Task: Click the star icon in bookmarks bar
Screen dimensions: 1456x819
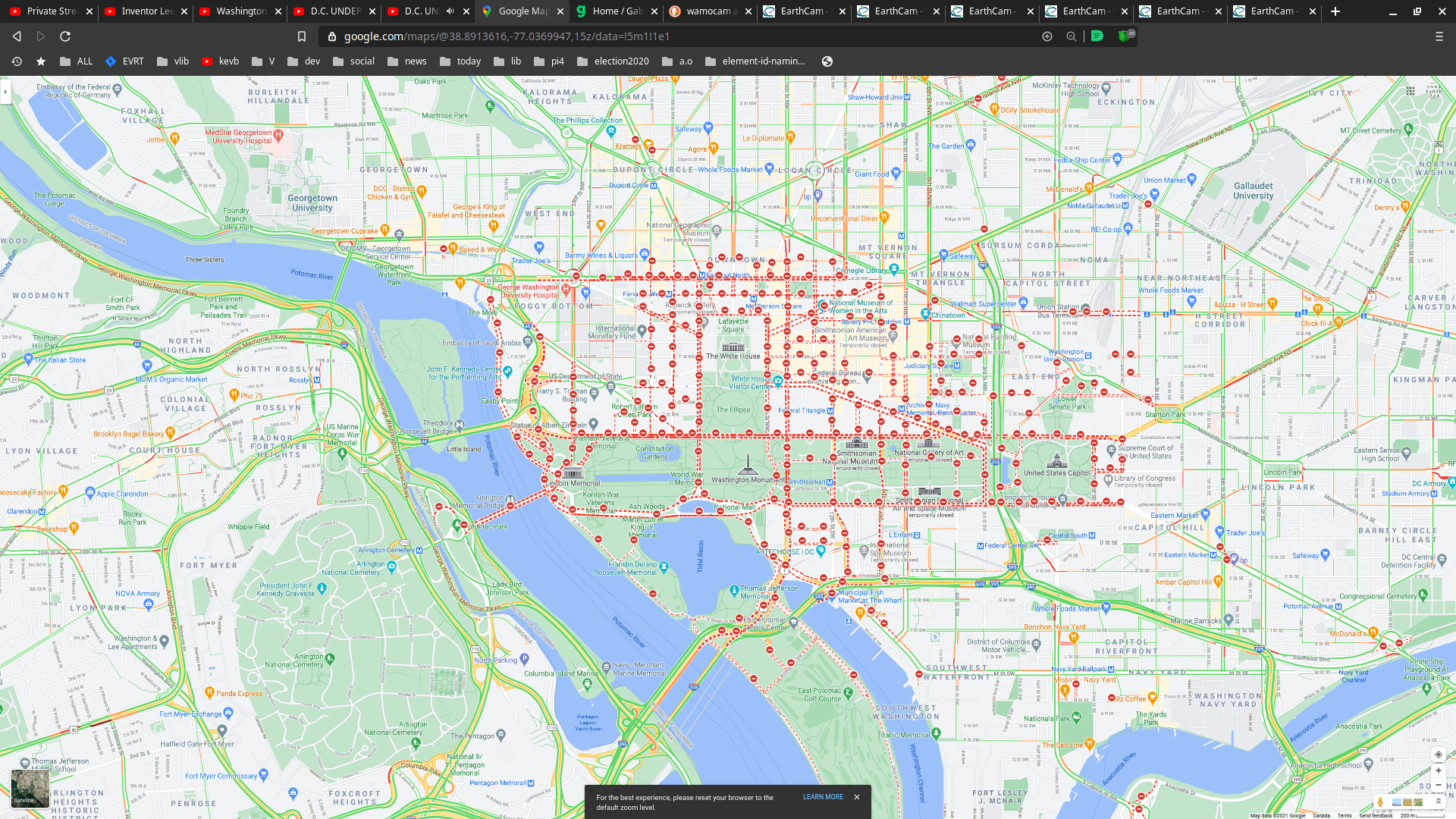Action: 41,61
